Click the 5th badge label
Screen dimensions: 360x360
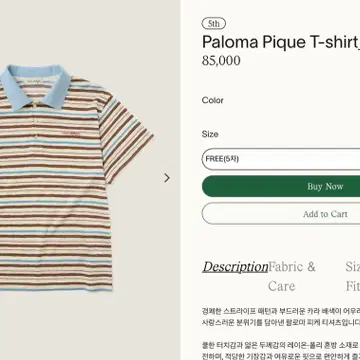[214, 24]
